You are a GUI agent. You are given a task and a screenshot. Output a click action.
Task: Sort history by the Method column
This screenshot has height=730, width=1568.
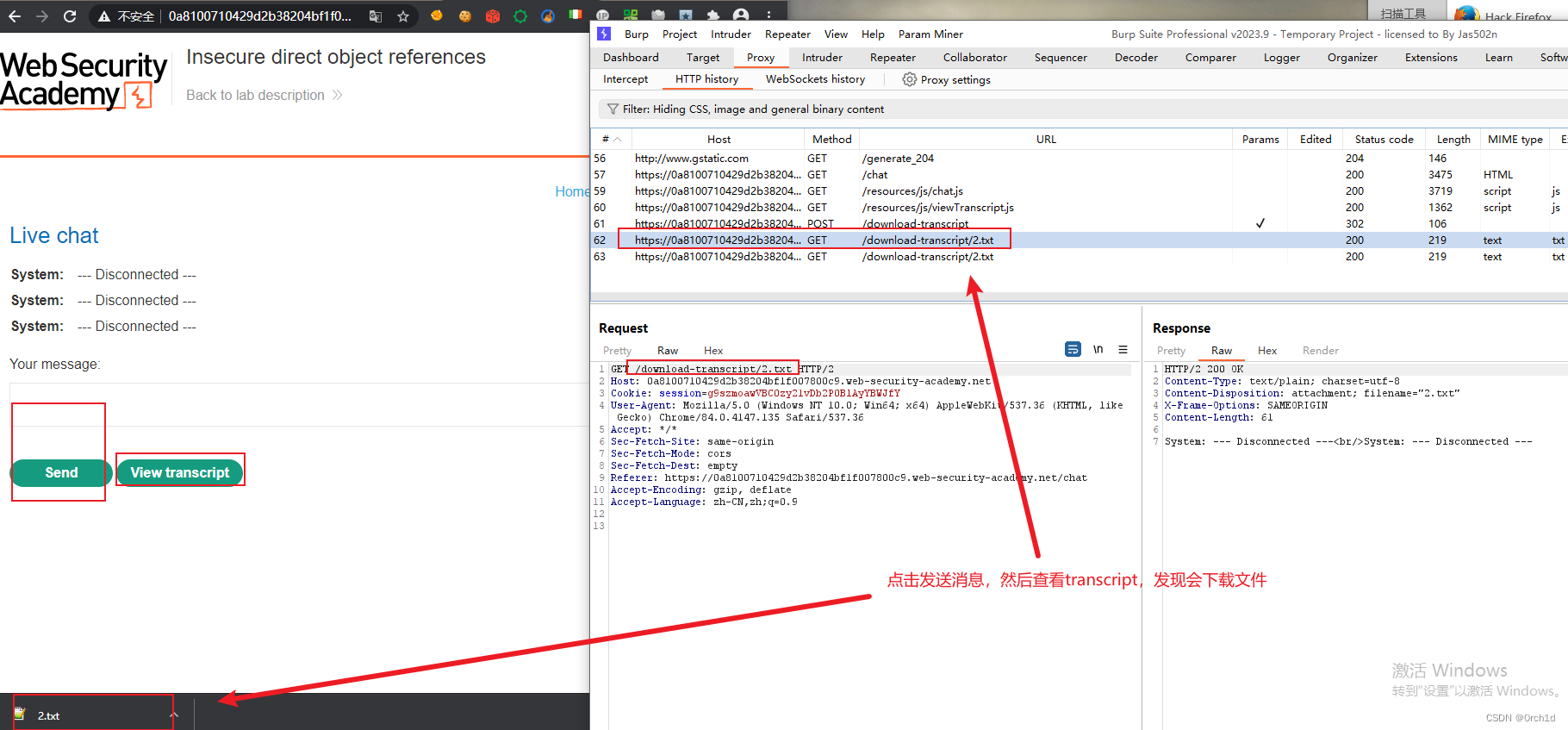click(x=831, y=140)
